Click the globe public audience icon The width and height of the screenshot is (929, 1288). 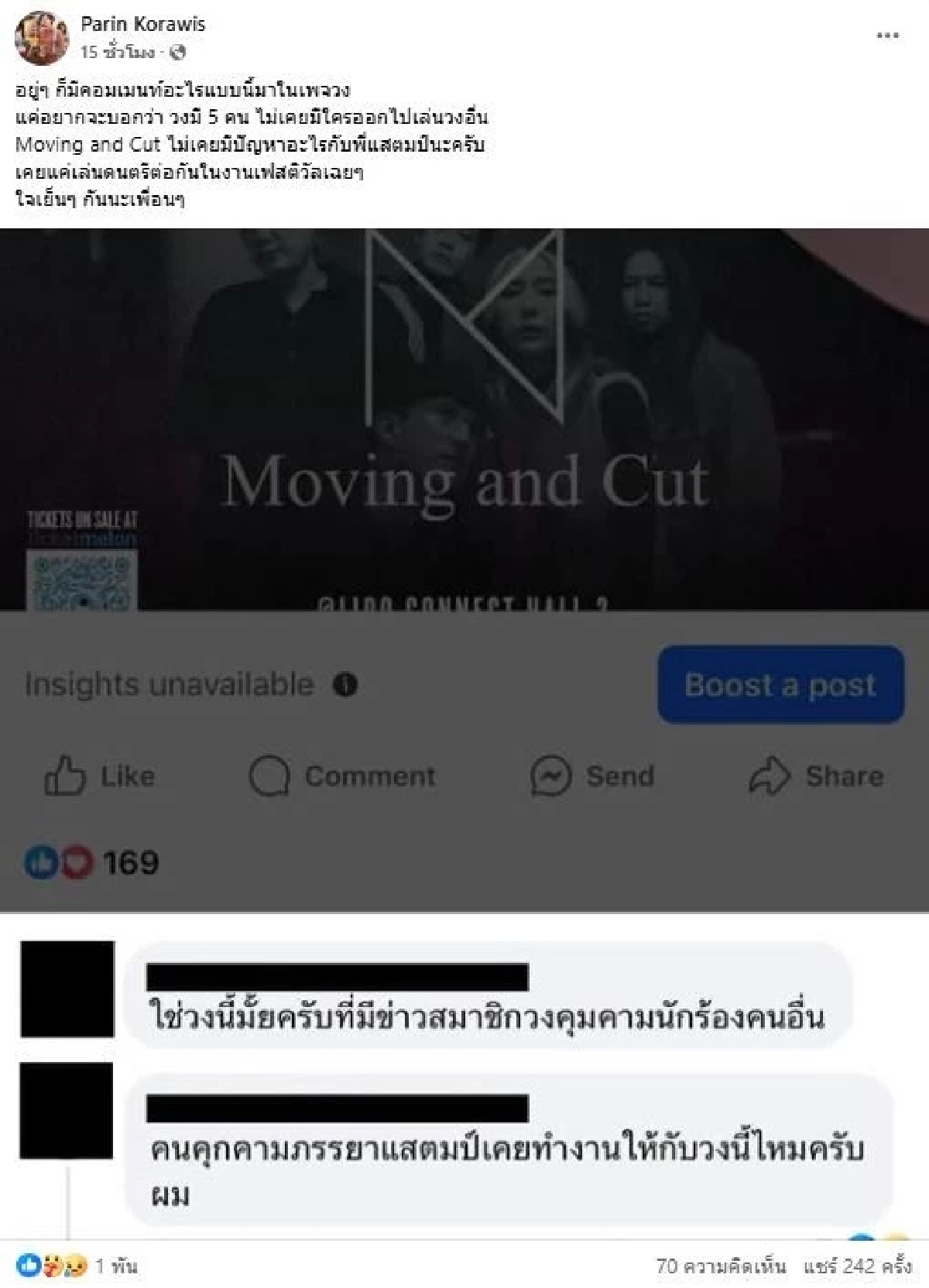(x=177, y=53)
